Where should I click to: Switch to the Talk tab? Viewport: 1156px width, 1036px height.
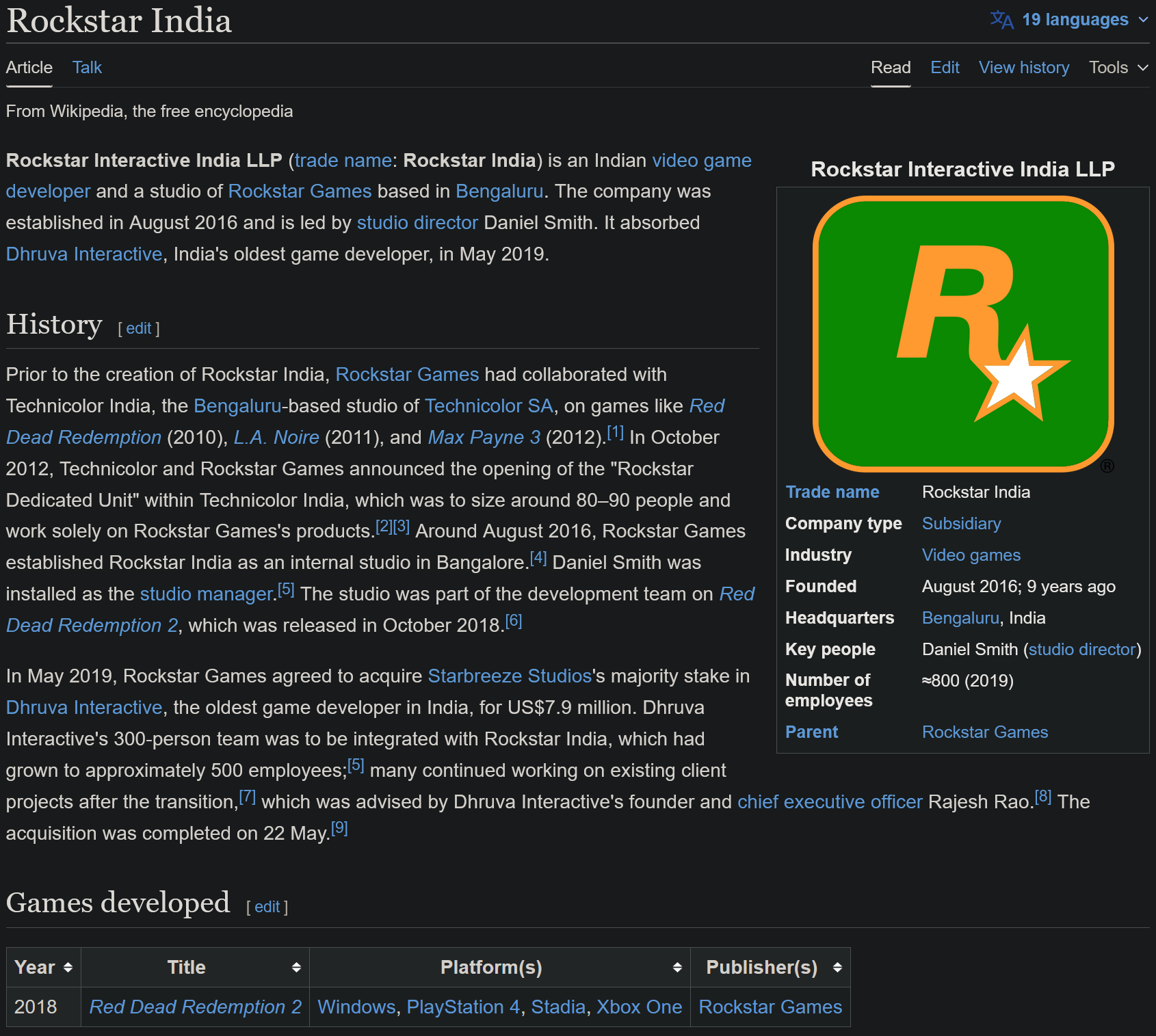tap(87, 67)
